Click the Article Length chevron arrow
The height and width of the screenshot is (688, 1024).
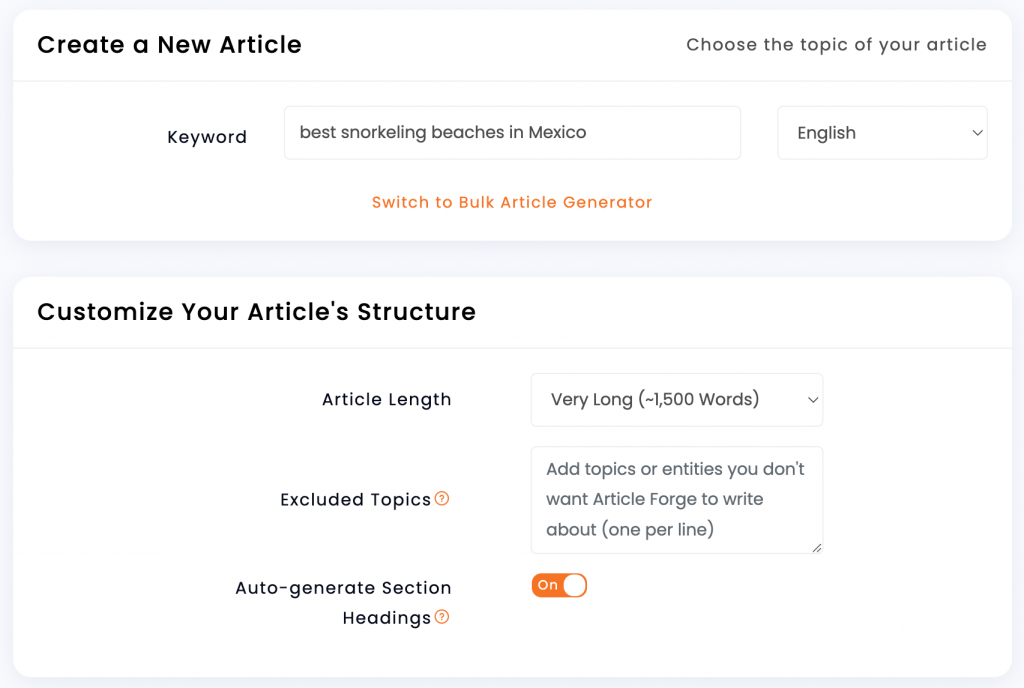812,399
